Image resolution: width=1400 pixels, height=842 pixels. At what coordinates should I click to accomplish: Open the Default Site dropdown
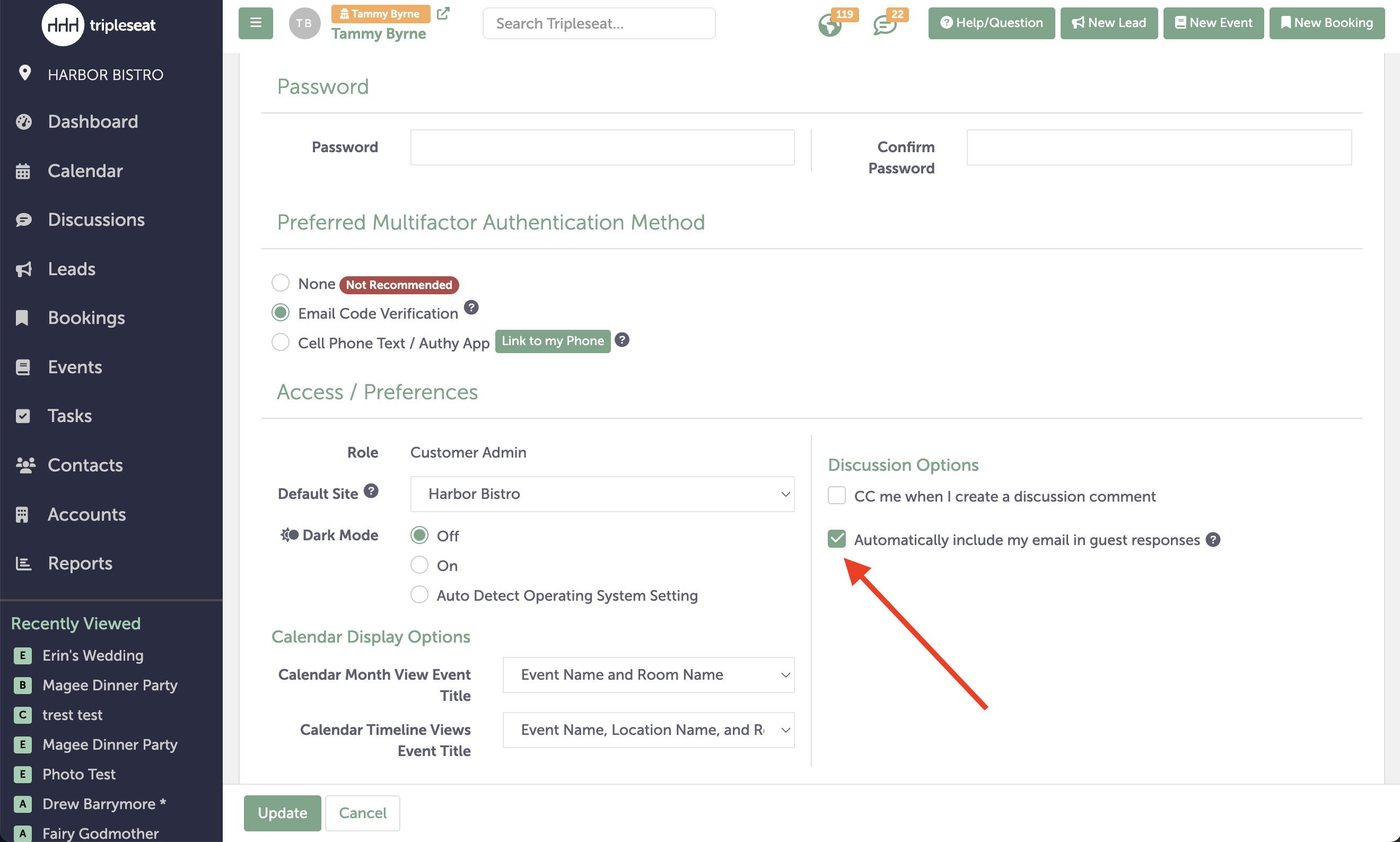pos(602,494)
